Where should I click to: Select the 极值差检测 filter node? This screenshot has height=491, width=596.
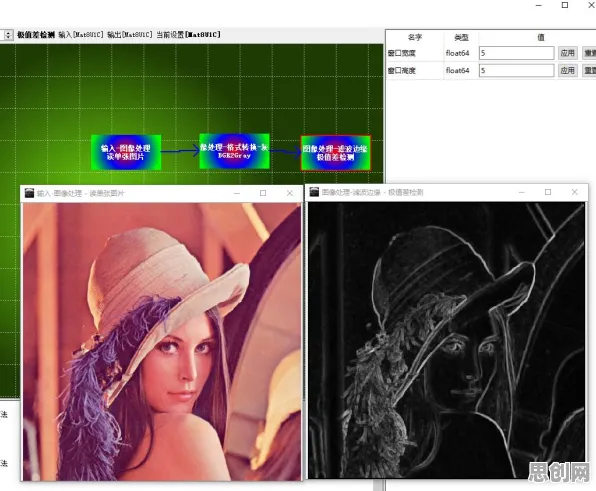[x=336, y=153]
